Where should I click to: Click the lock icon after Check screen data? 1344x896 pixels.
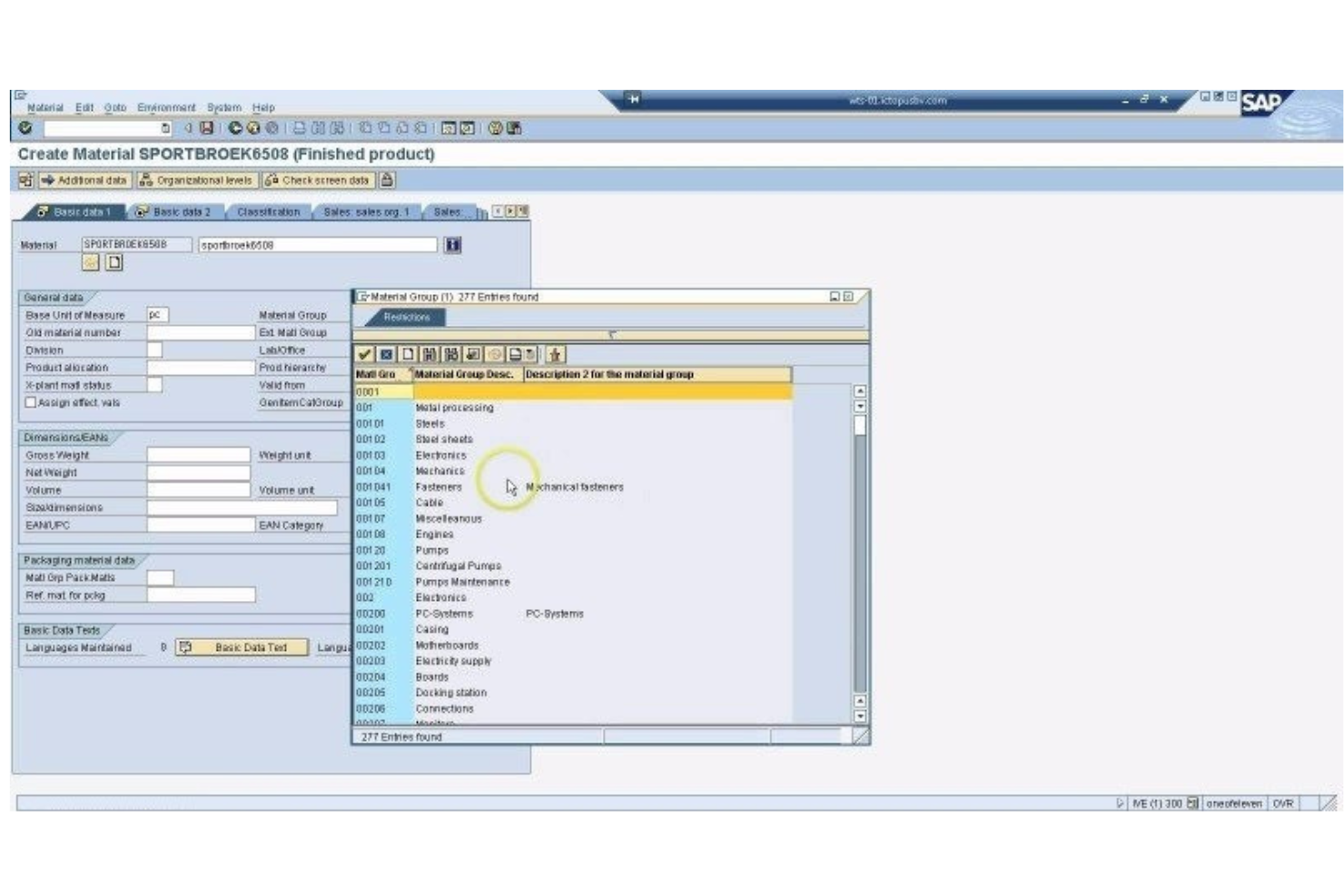tap(387, 180)
